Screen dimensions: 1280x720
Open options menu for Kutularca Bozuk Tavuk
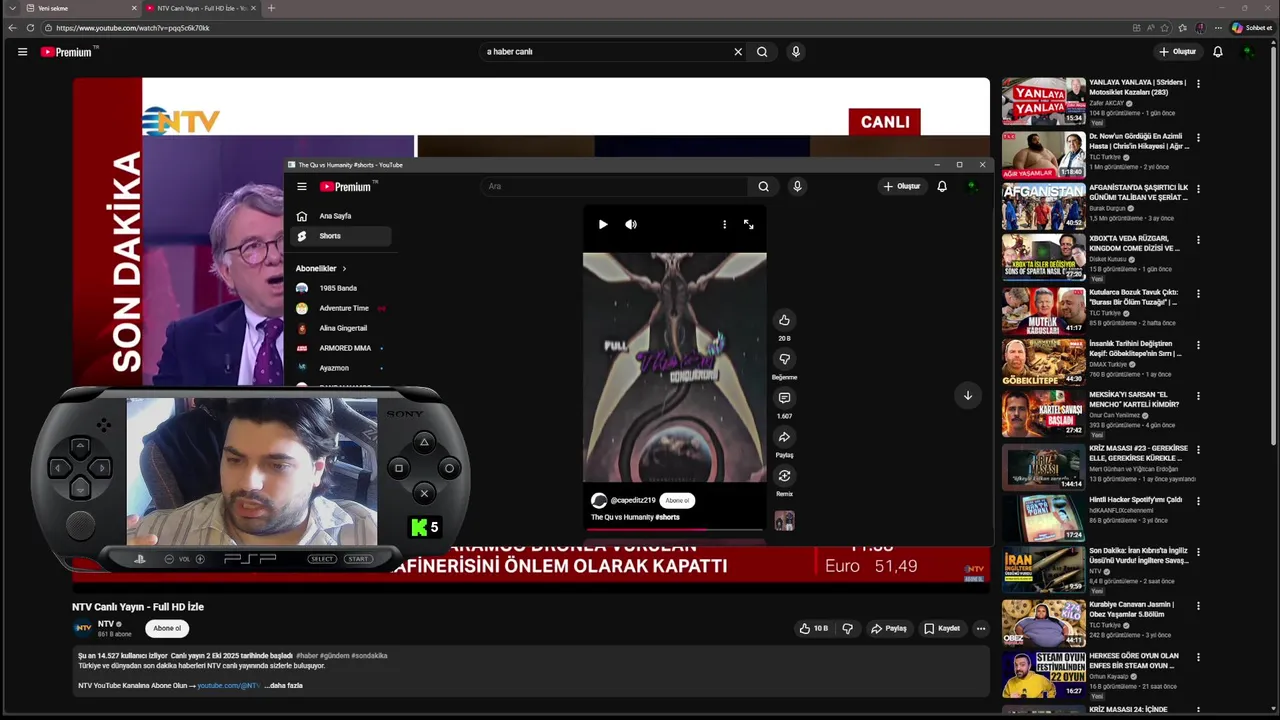click(1198, 293)
